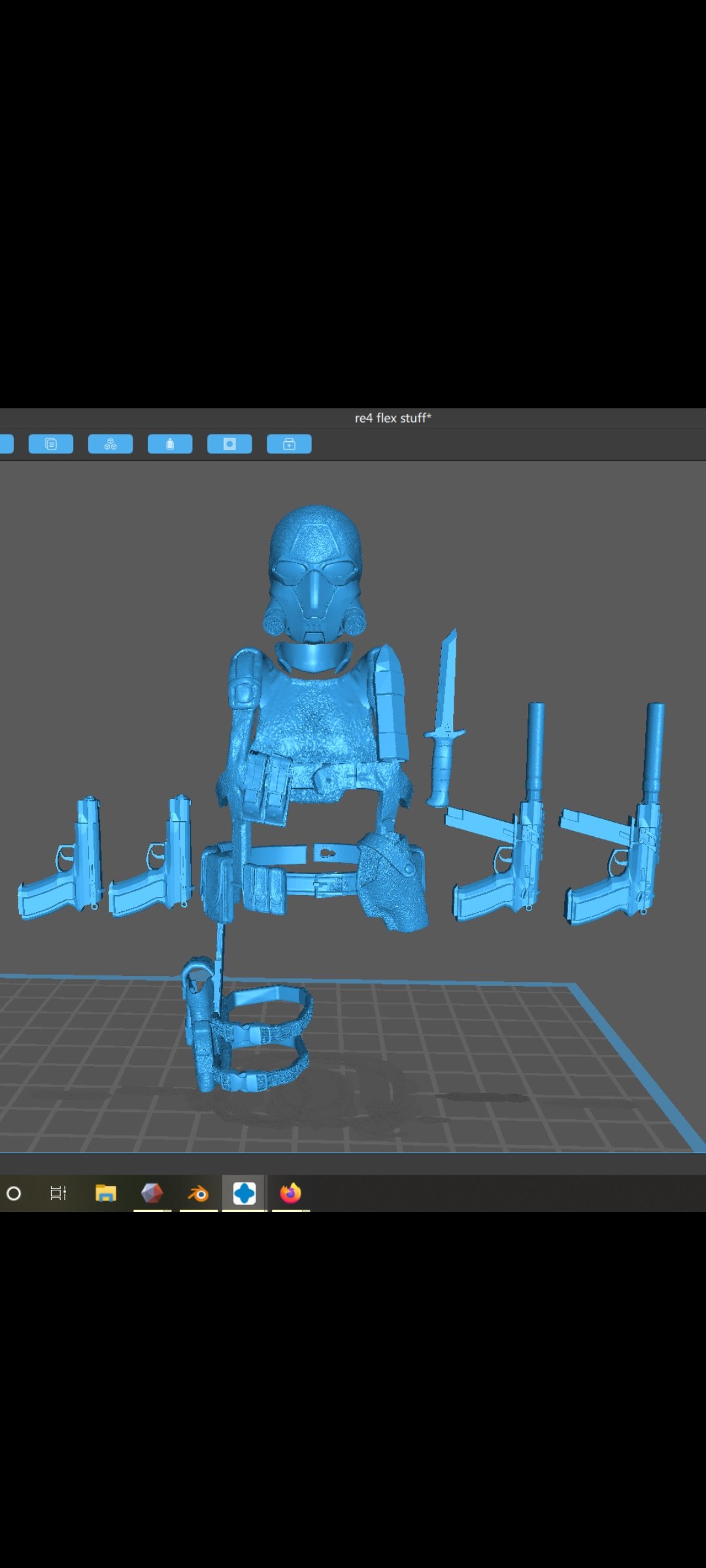Screen dimensions: 706x1568
Task: Select the hip holster on the belt
Action: click(x=392, y=882)
